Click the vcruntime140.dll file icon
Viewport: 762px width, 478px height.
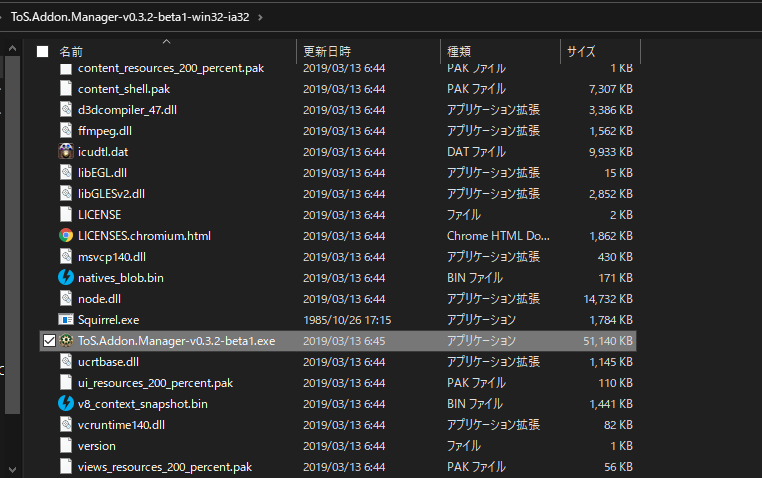(66, 425)
